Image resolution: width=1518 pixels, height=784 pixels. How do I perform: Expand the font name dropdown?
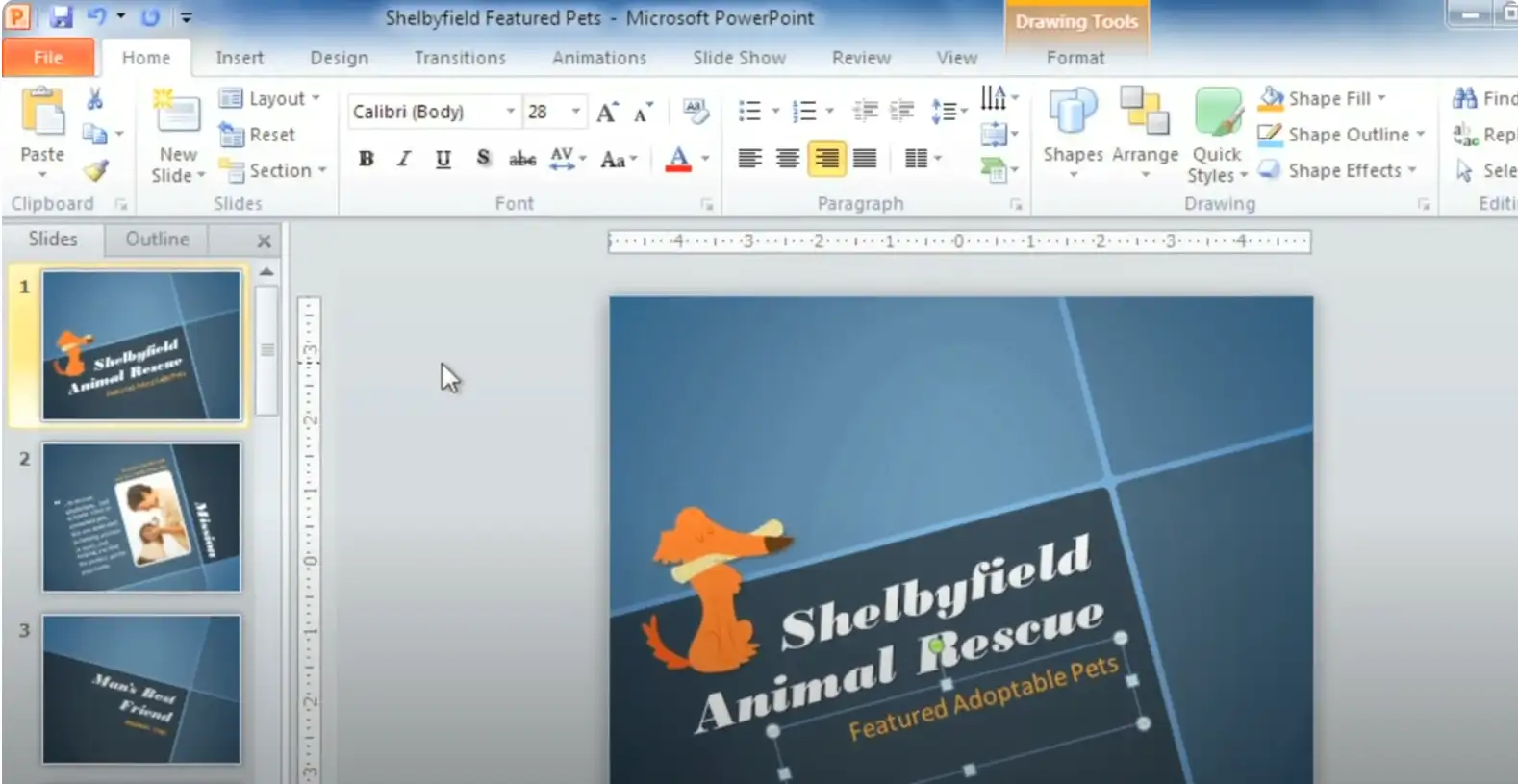[x=510, y=112]
